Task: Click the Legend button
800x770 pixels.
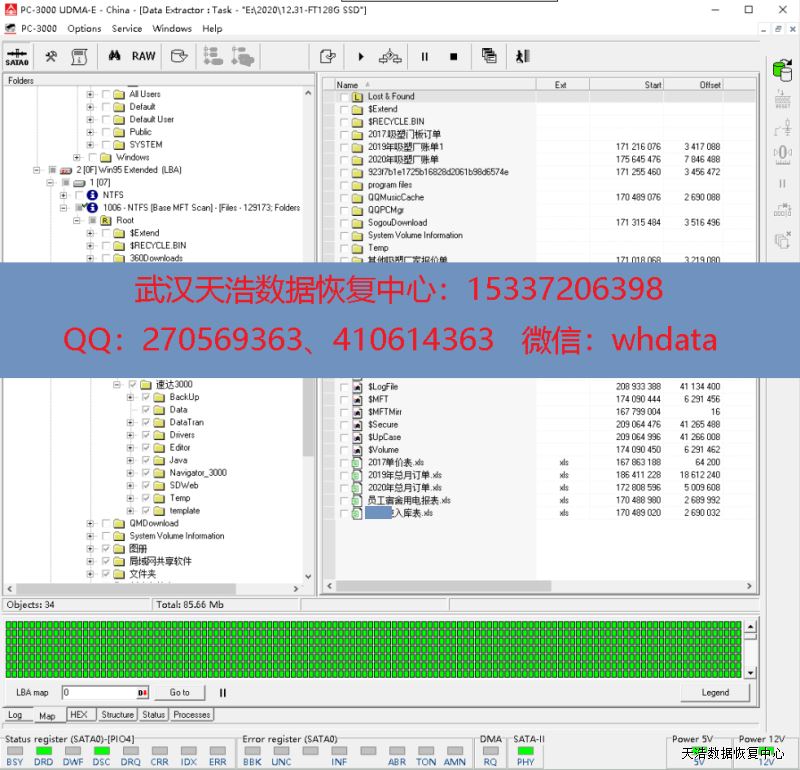Action: [x=715, y=692]
